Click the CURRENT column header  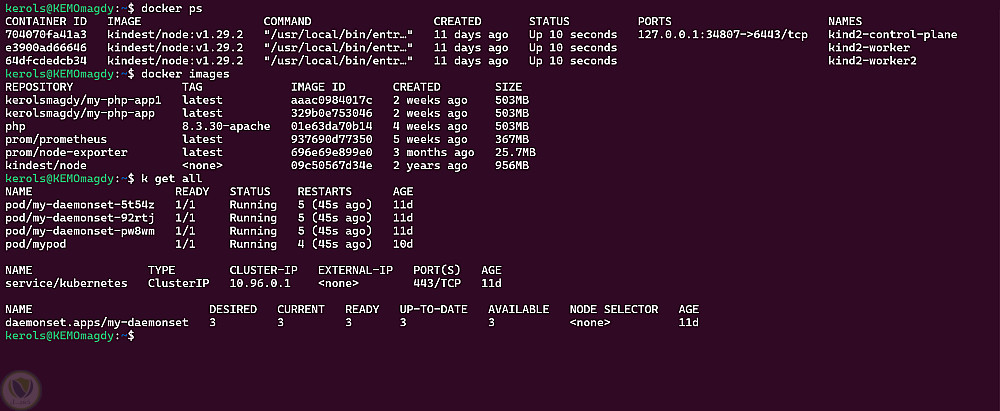click(301, 310)
